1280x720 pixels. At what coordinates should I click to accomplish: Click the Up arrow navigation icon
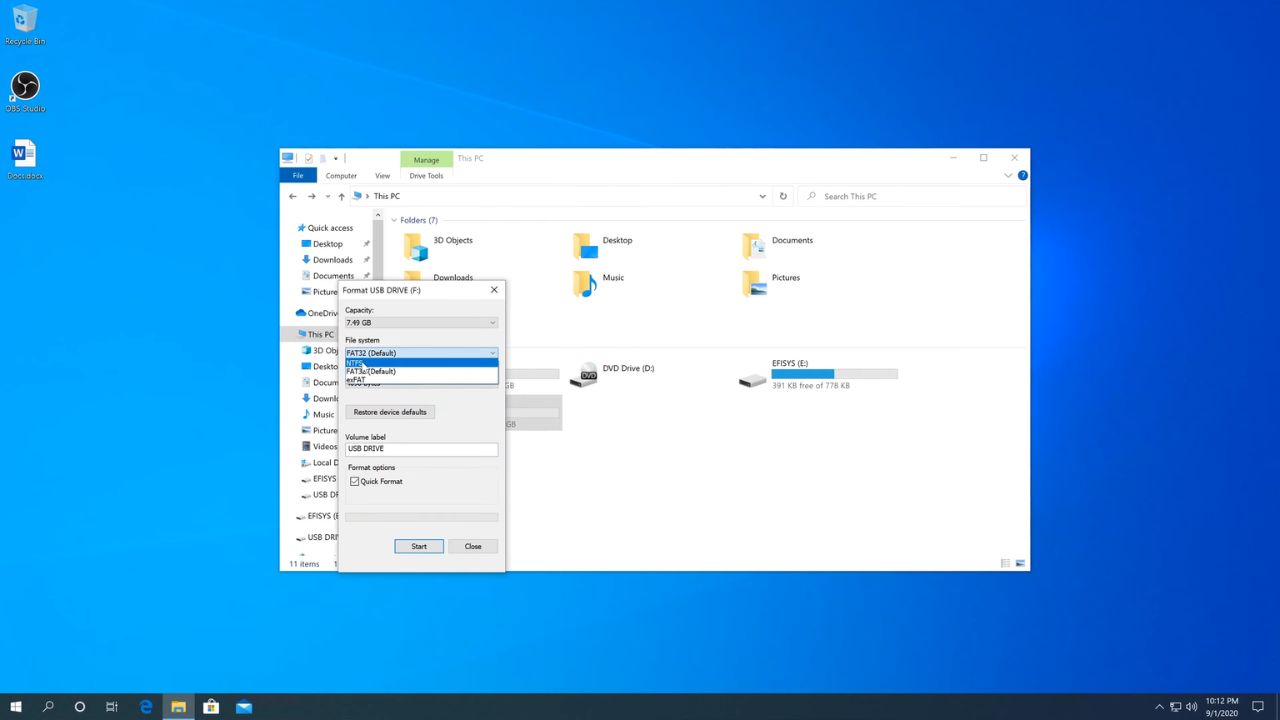[341, 197]
